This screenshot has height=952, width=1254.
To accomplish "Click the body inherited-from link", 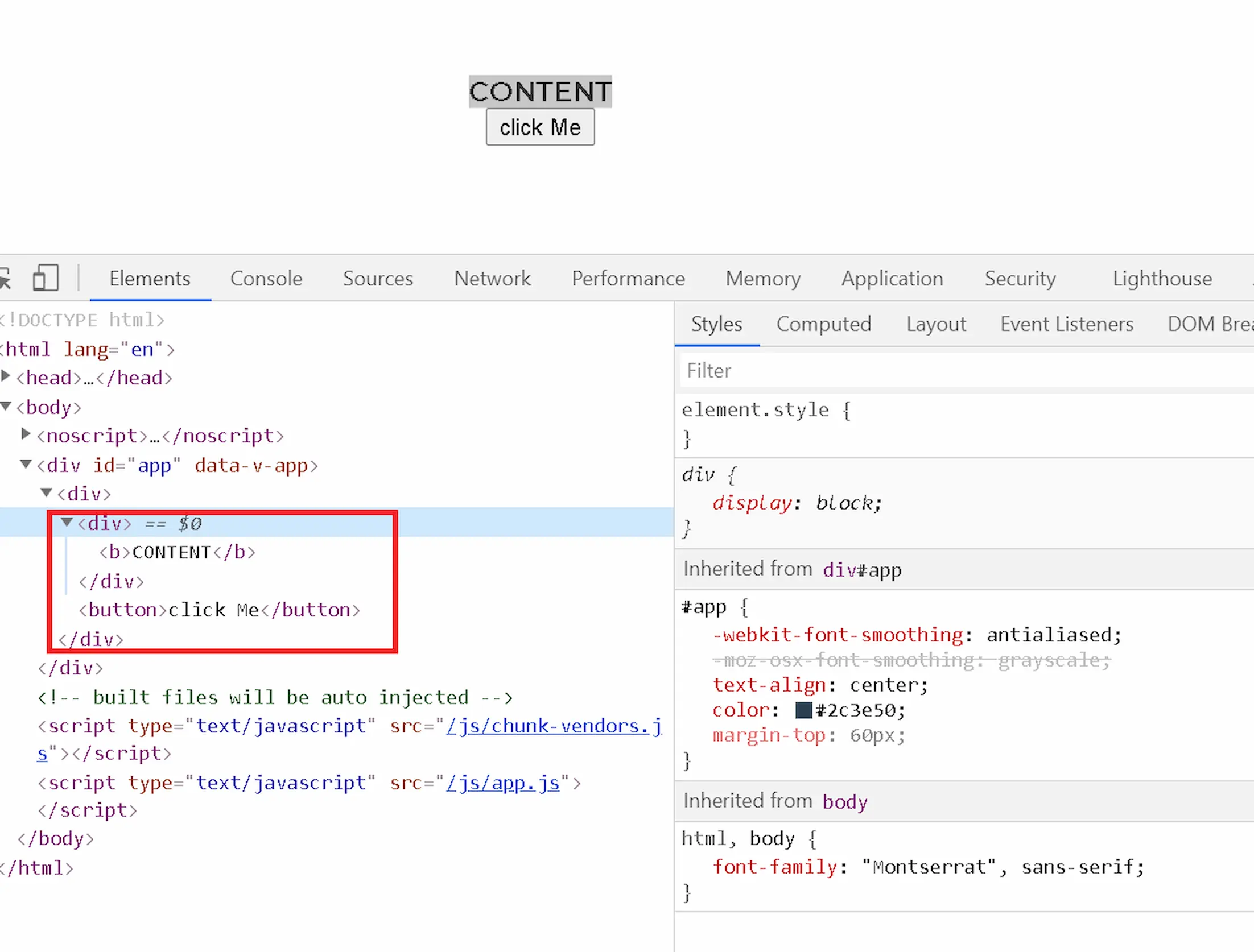I will pyautogui.click(x=845, y=802).
